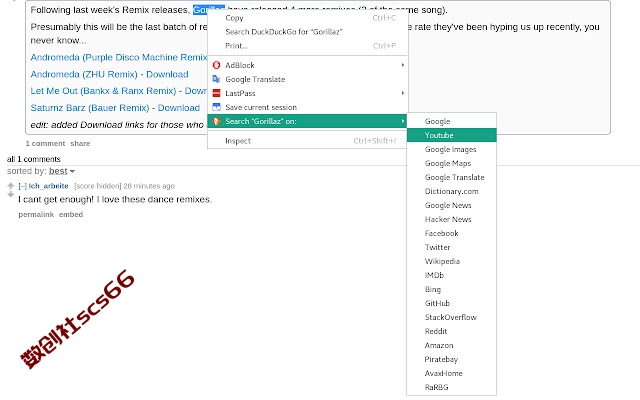Search Gorillaz on Bing

tap(452, 289)
